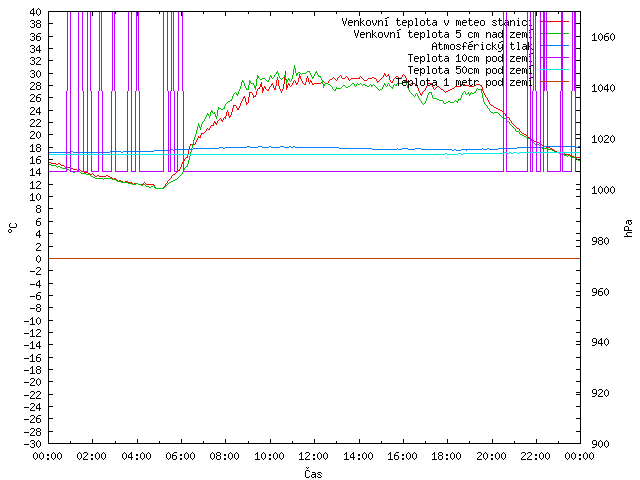
Task: Click the '°C' left axis title
Action: coord(13,228)
